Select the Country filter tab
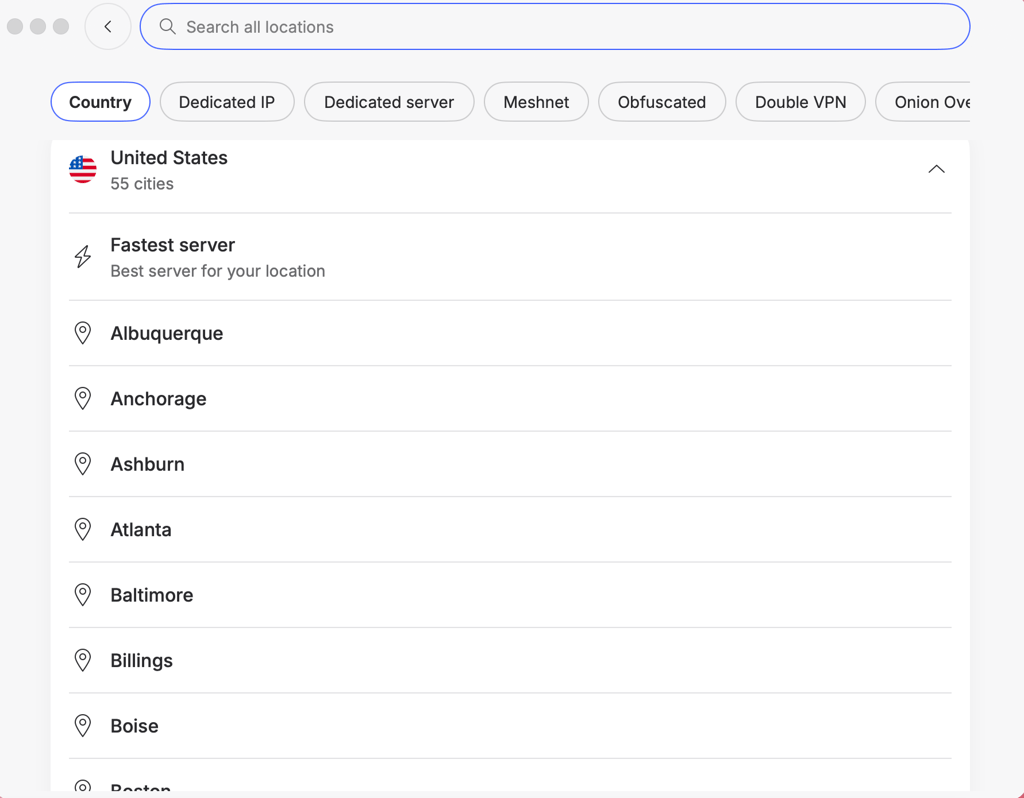 click(101, 102)
